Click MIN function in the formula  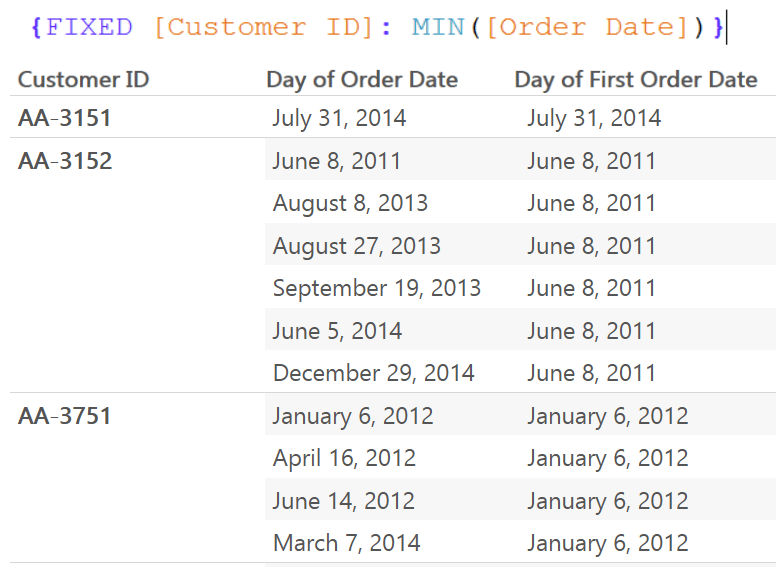(x=438, y=27)
